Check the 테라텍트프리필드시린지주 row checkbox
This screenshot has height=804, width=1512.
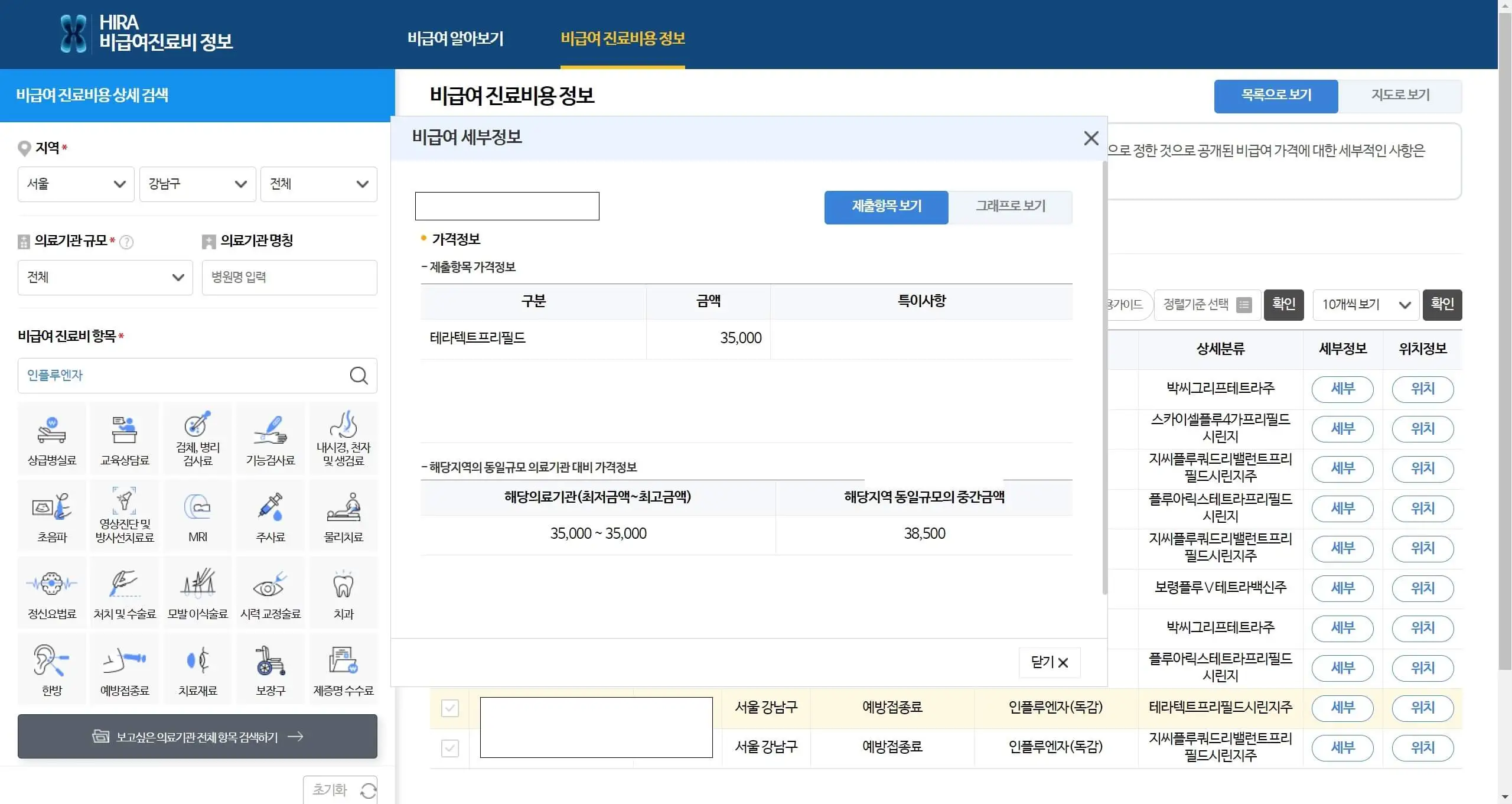click(450, 708)
